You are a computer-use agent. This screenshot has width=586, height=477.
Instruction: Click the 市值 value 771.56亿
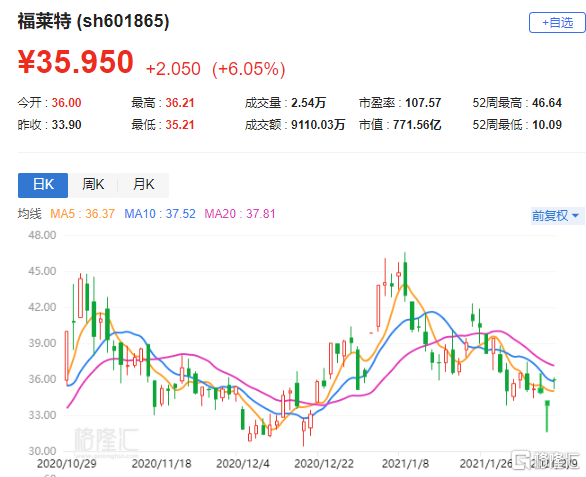(x=417, y=124)
